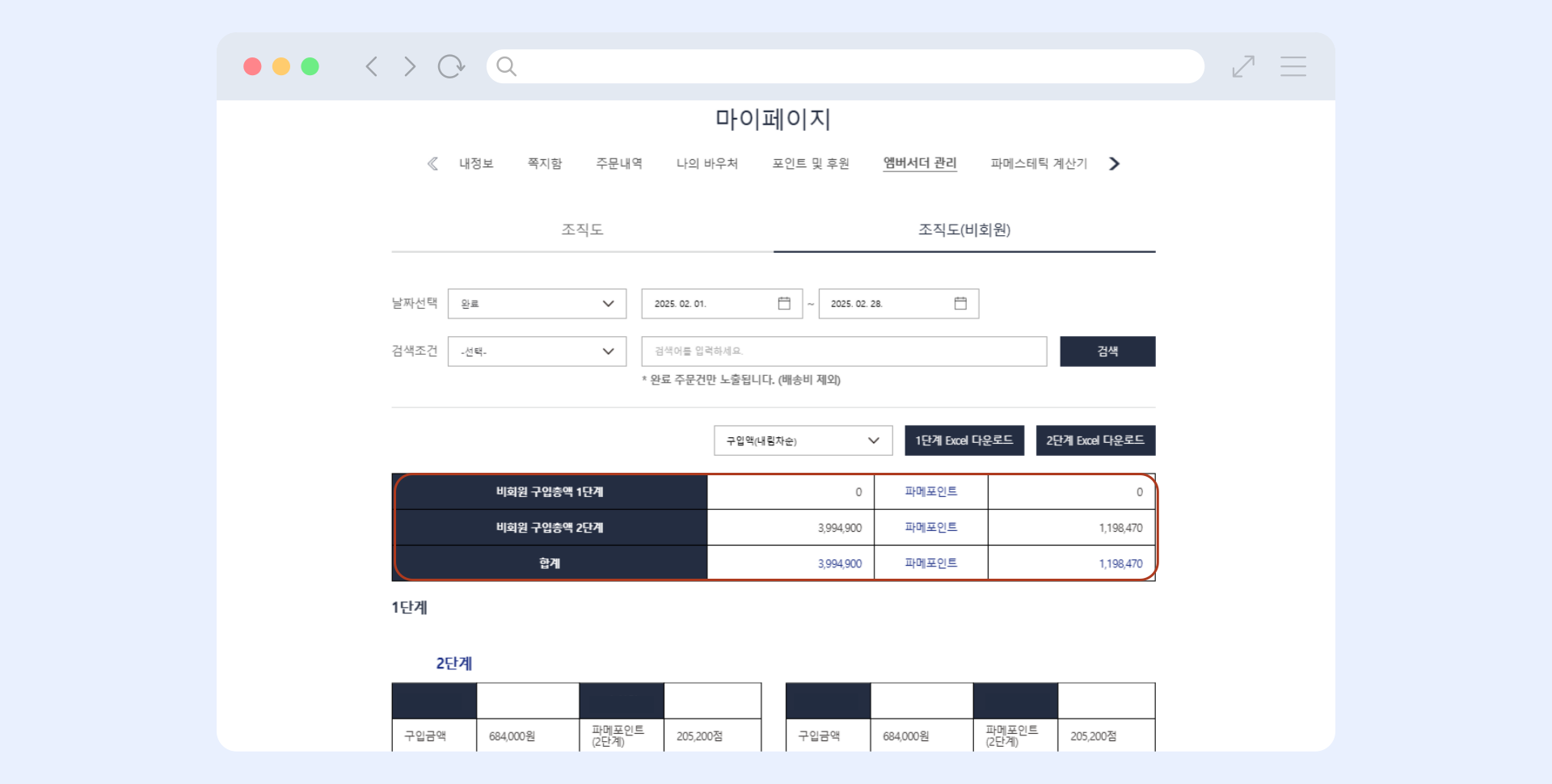Open the 구입액(내림차순) sort dropdown
The height and width of the screenshot is (784, 1552).
pos(803,440)
